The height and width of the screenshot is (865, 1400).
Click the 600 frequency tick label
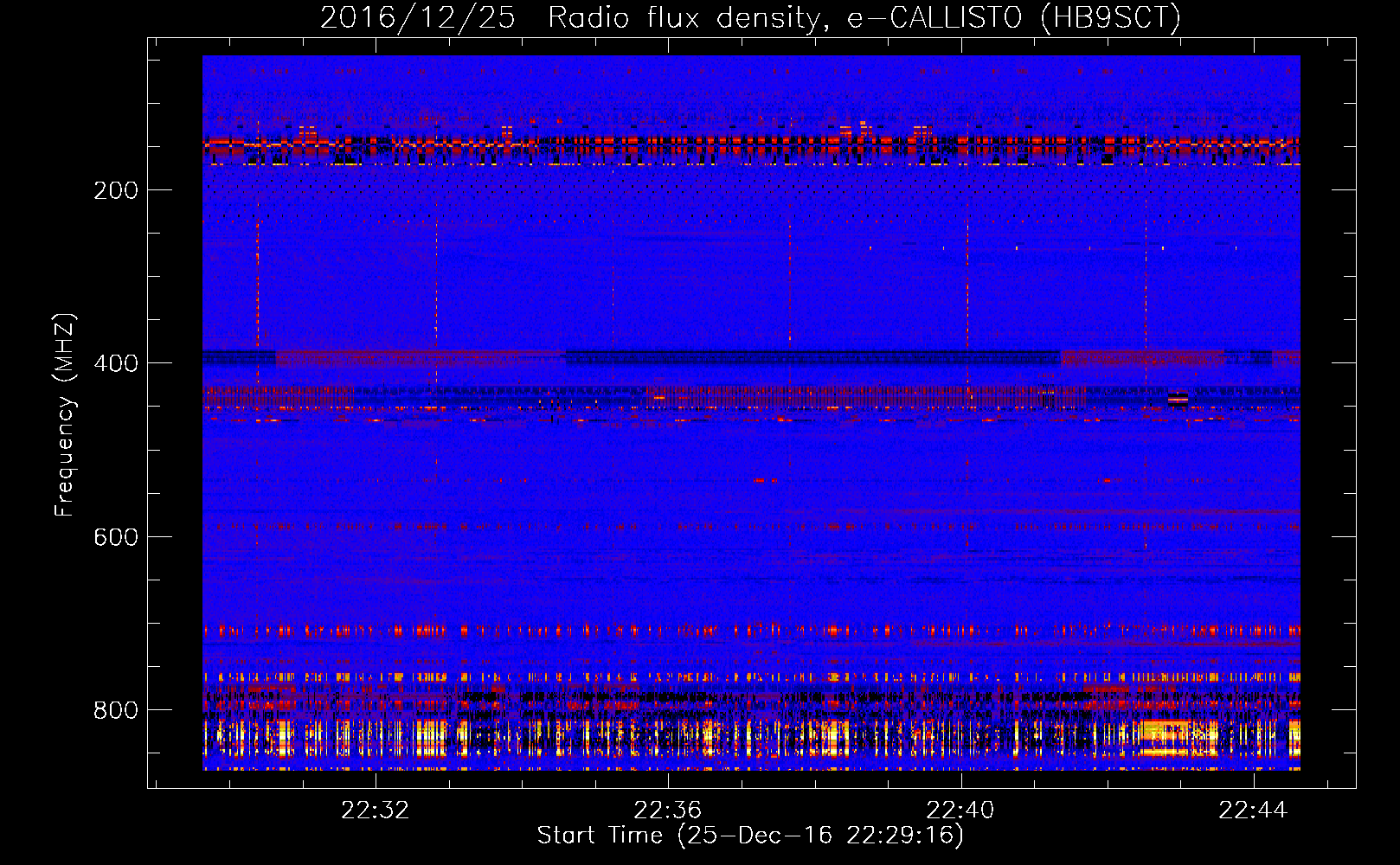[x=116, y=537]
